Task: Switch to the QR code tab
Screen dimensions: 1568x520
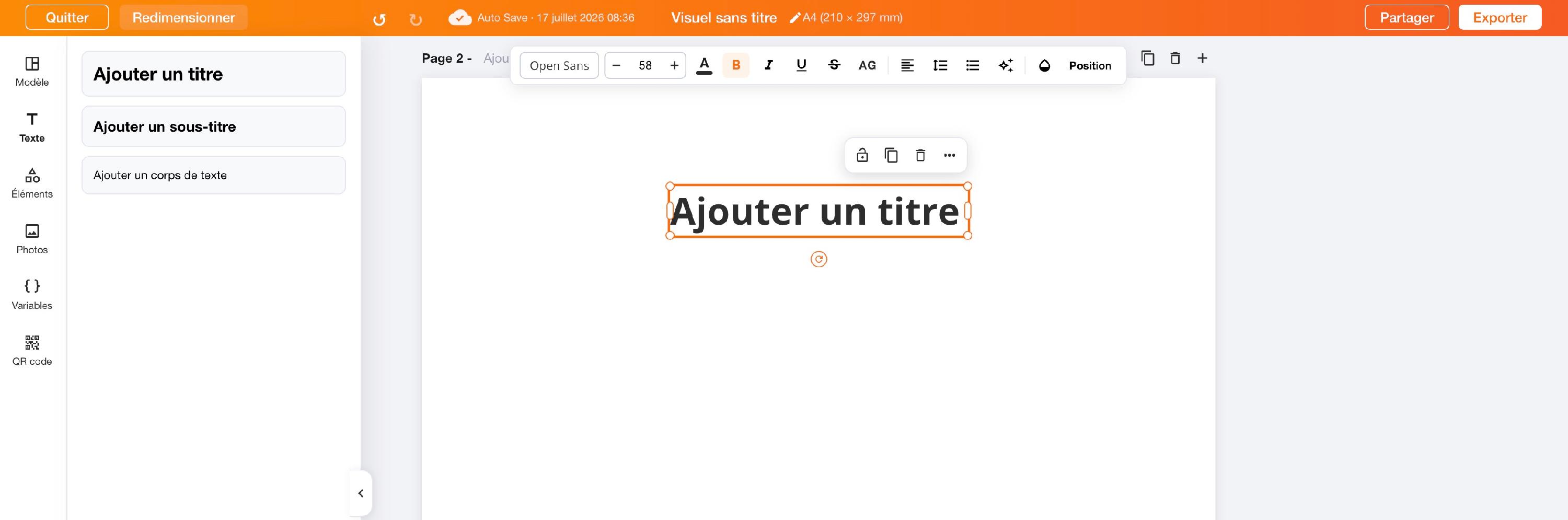Action: pos(32,351)
